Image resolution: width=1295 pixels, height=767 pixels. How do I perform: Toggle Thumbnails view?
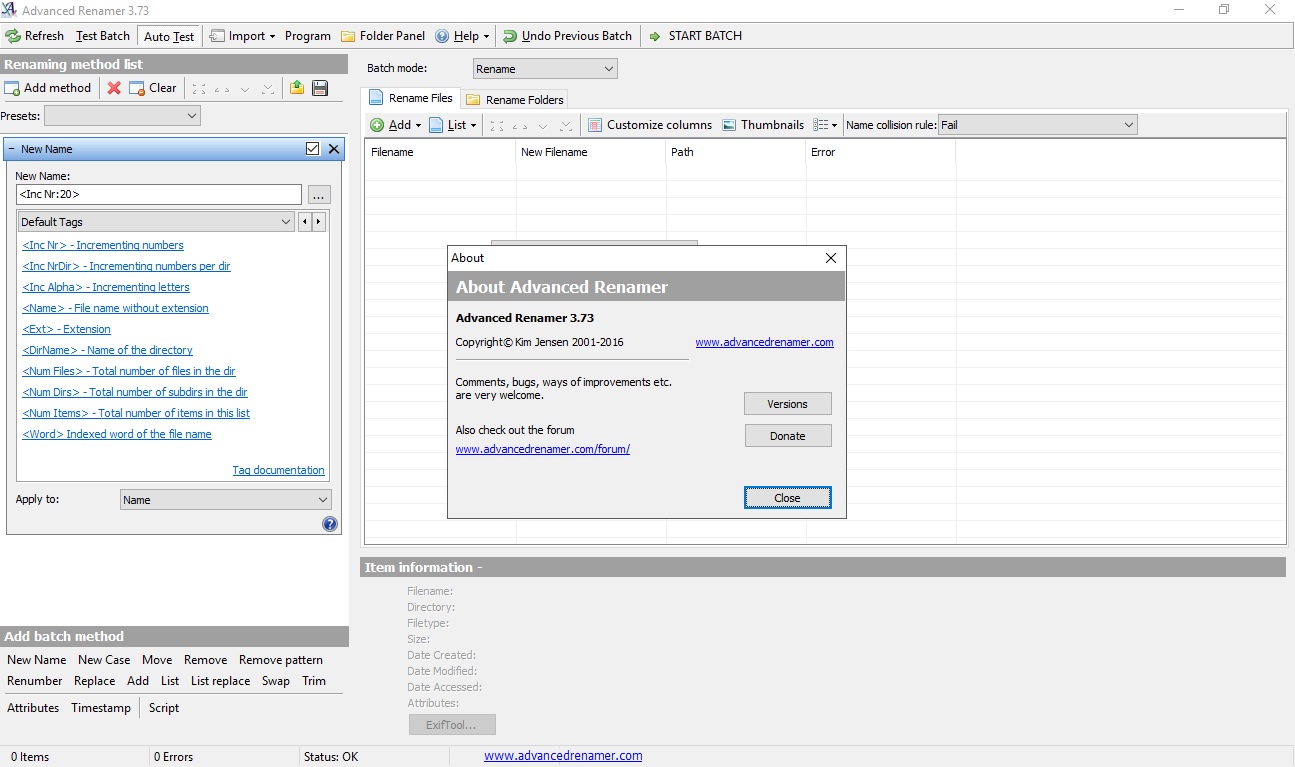[763, 125]
